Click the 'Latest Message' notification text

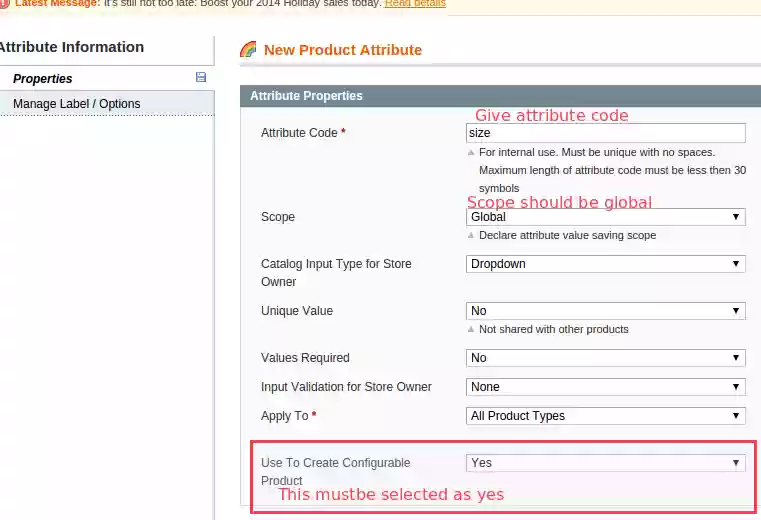click(231, 3)
